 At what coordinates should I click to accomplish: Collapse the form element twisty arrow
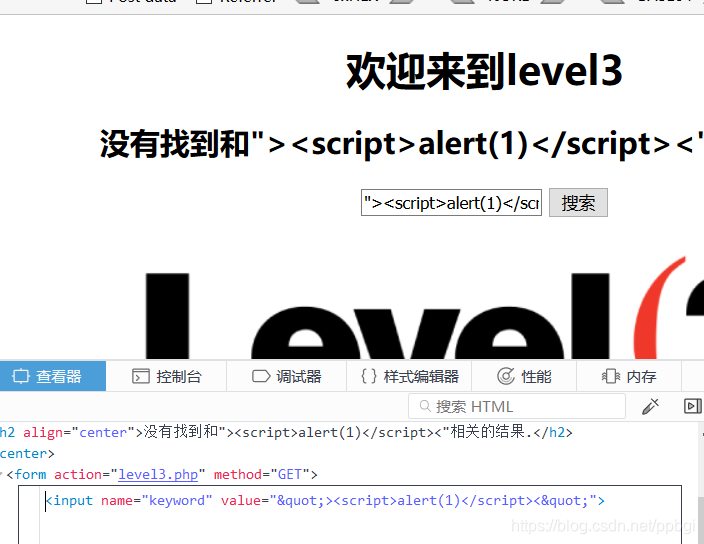pos(1,474)
